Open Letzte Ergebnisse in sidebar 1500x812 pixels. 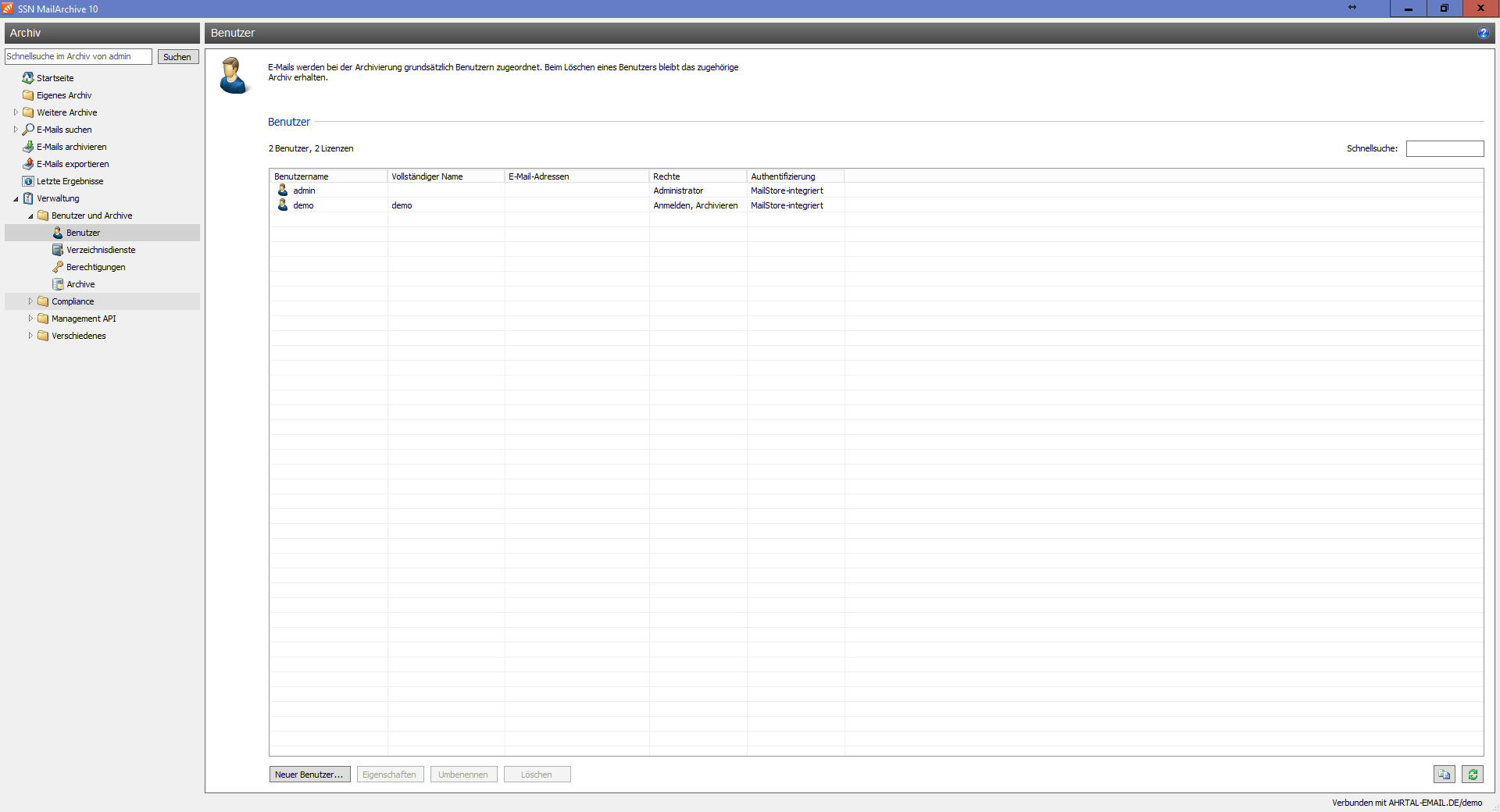pos(70,181)
